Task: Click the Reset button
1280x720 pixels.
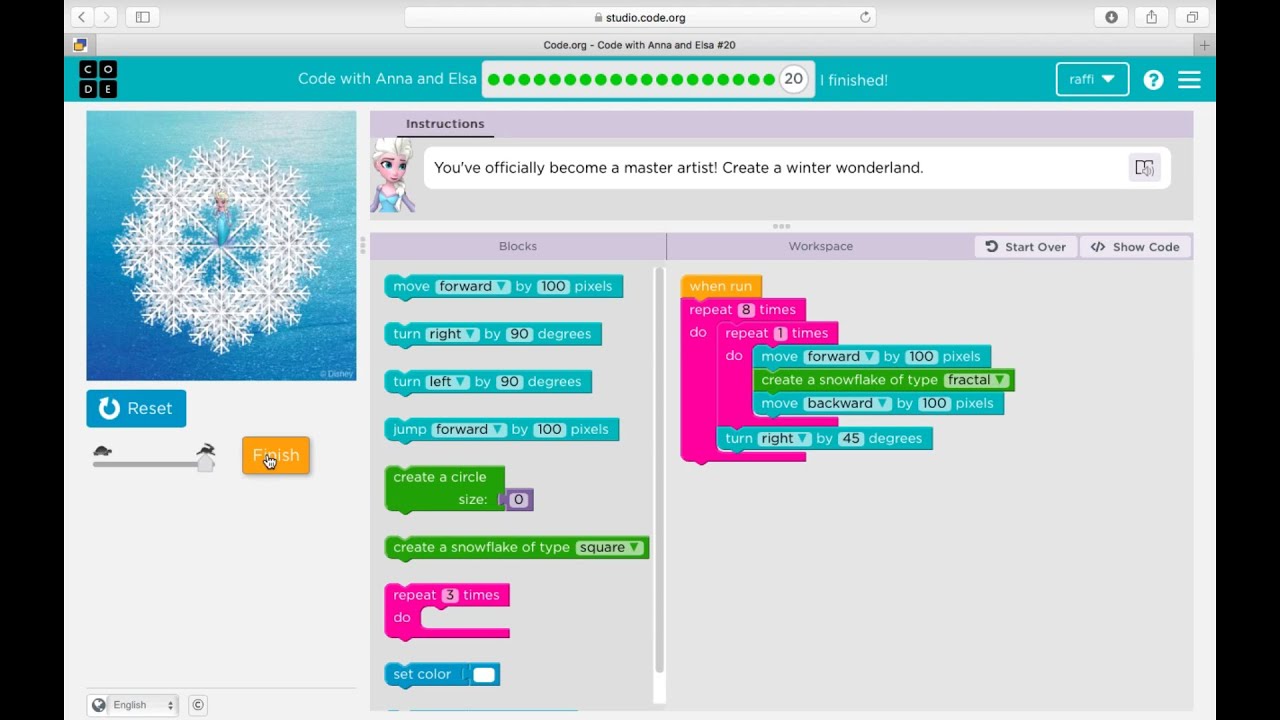Action: click(x=136, y=408)
